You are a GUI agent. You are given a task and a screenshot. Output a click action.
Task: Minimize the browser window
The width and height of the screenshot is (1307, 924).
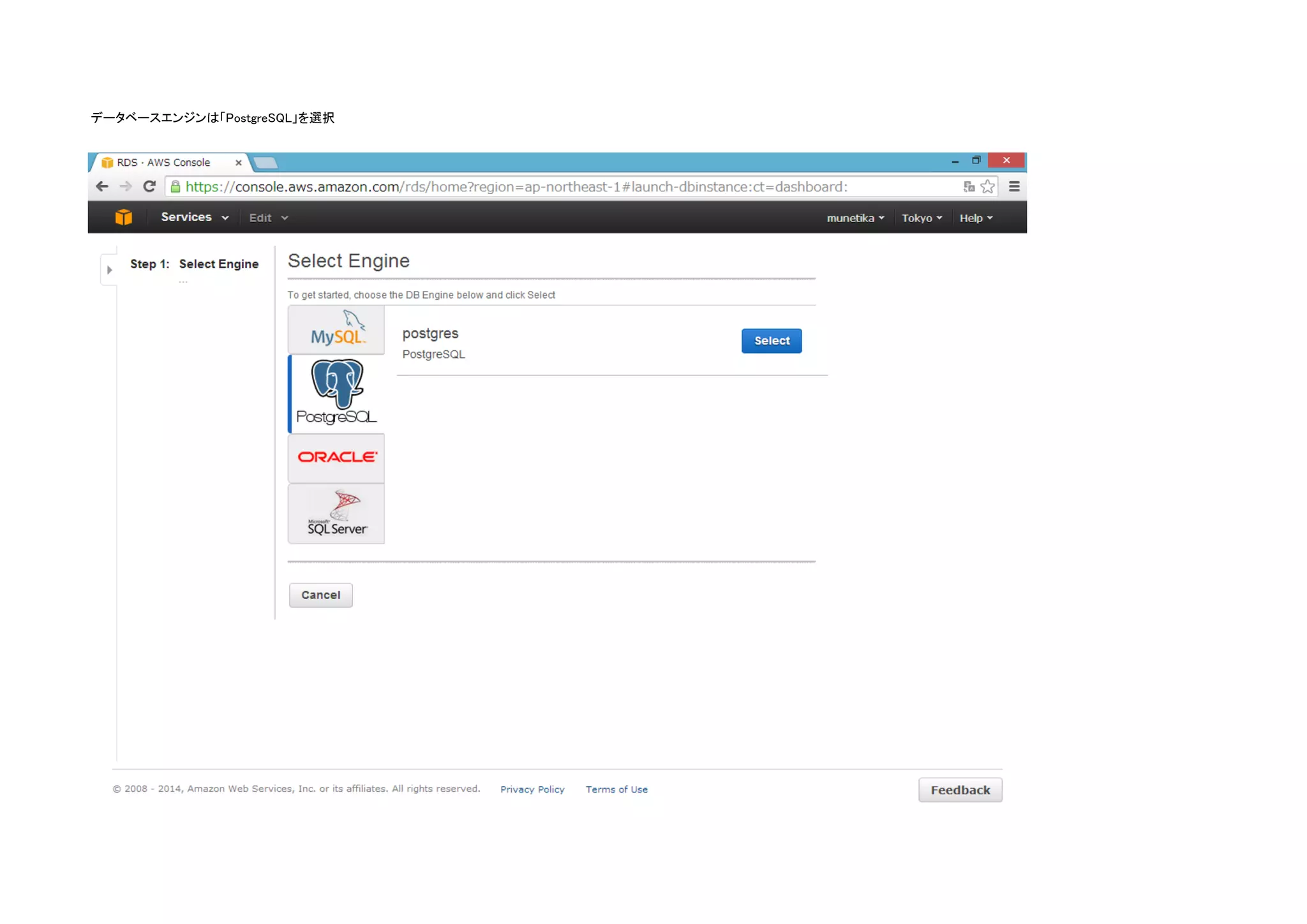click(x=955, y=161)
